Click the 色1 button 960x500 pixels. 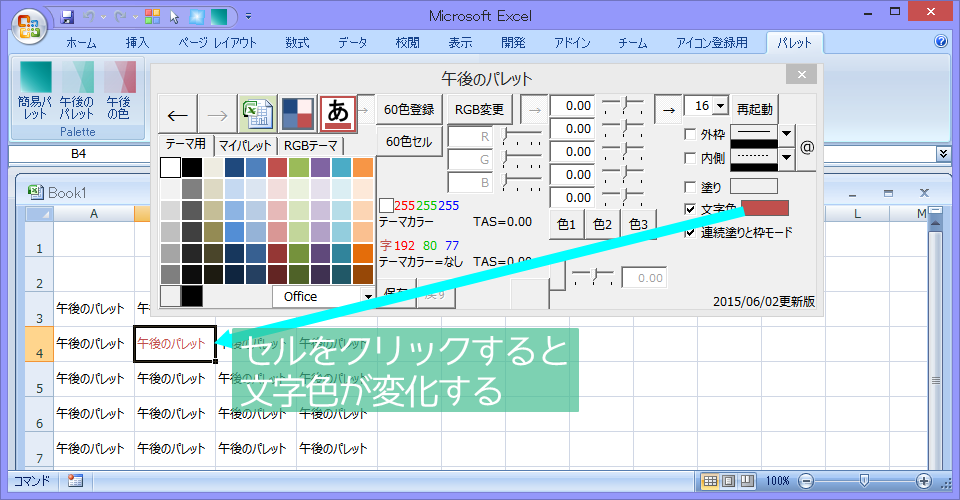click(x=567, y=224)
